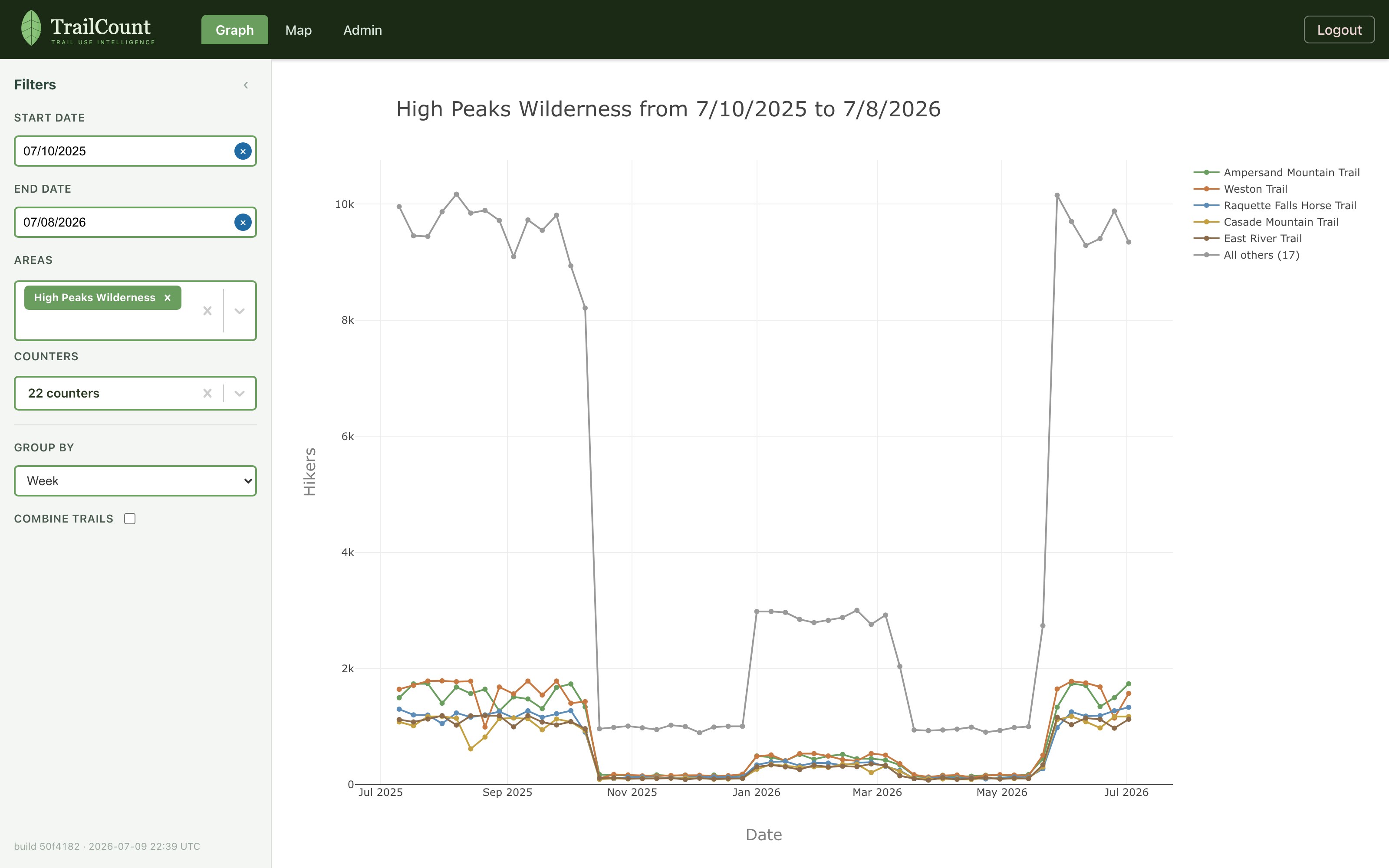This screenshot has height=868, width=1389.
Task: Toggle Weston Trail legend entry
Action: pos(1241,189)
